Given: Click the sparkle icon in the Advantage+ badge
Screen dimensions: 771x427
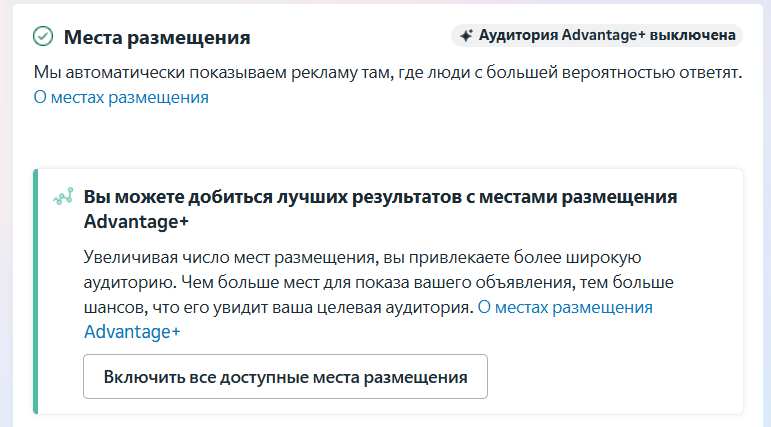Looking at the screenshot, I should (x=466, y=35).
